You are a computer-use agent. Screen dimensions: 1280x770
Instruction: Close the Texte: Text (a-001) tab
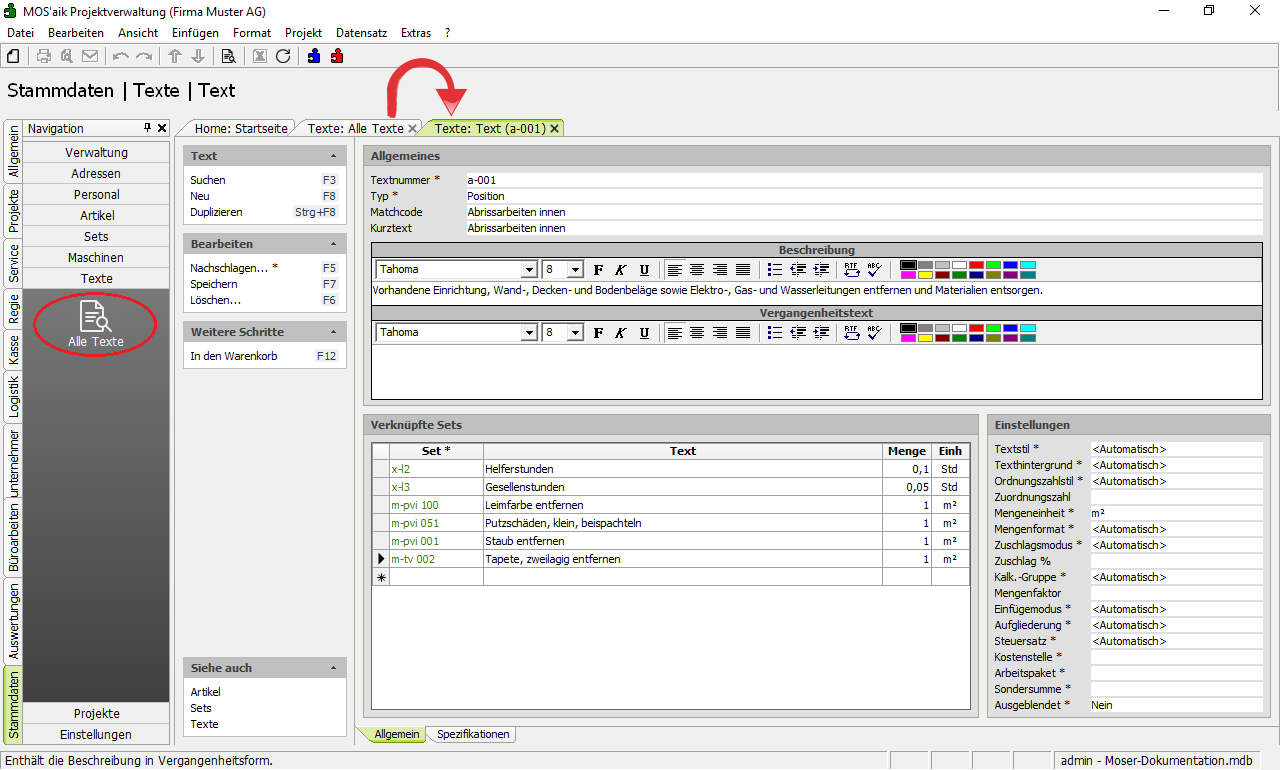(x=554, y=128)
